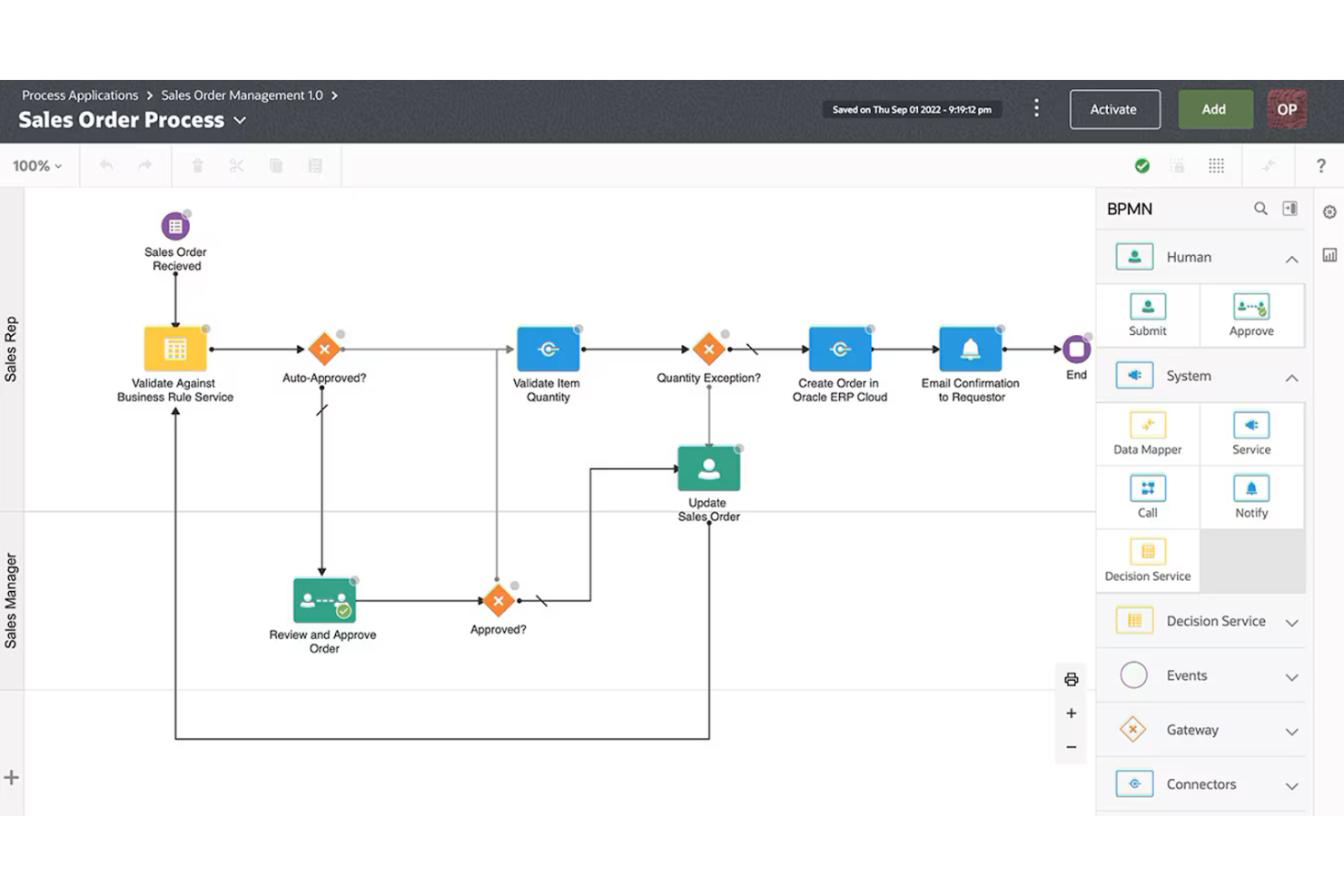
Task: Click the redo arrow in toolbar
Action: (145, 165)
